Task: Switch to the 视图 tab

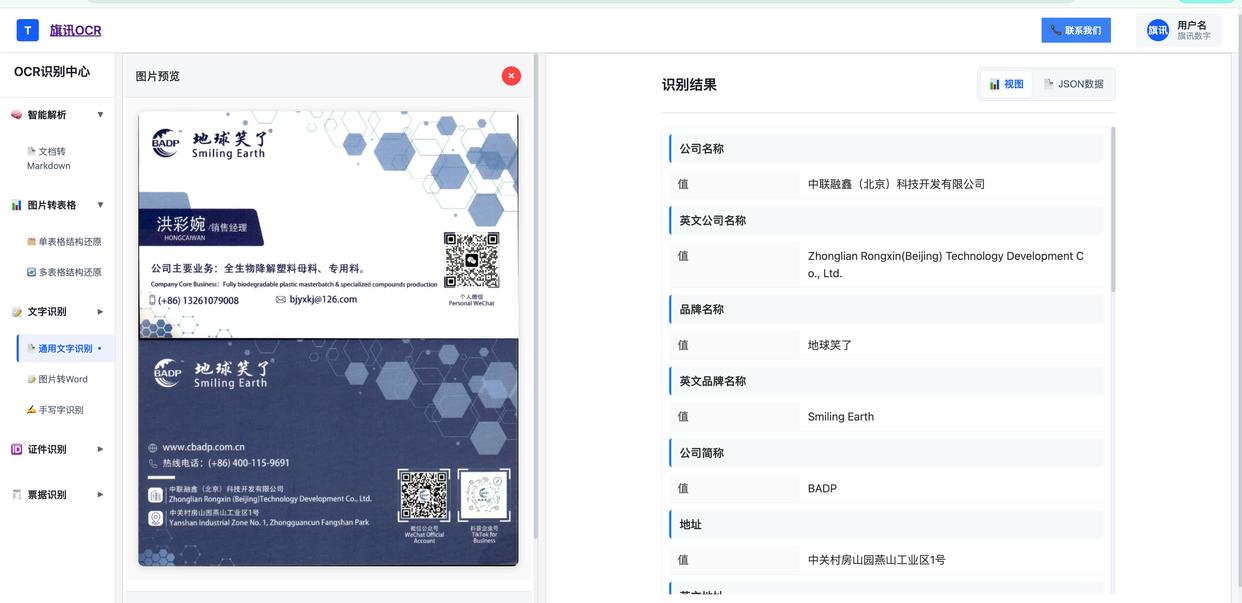Action: coord(1007,84)
